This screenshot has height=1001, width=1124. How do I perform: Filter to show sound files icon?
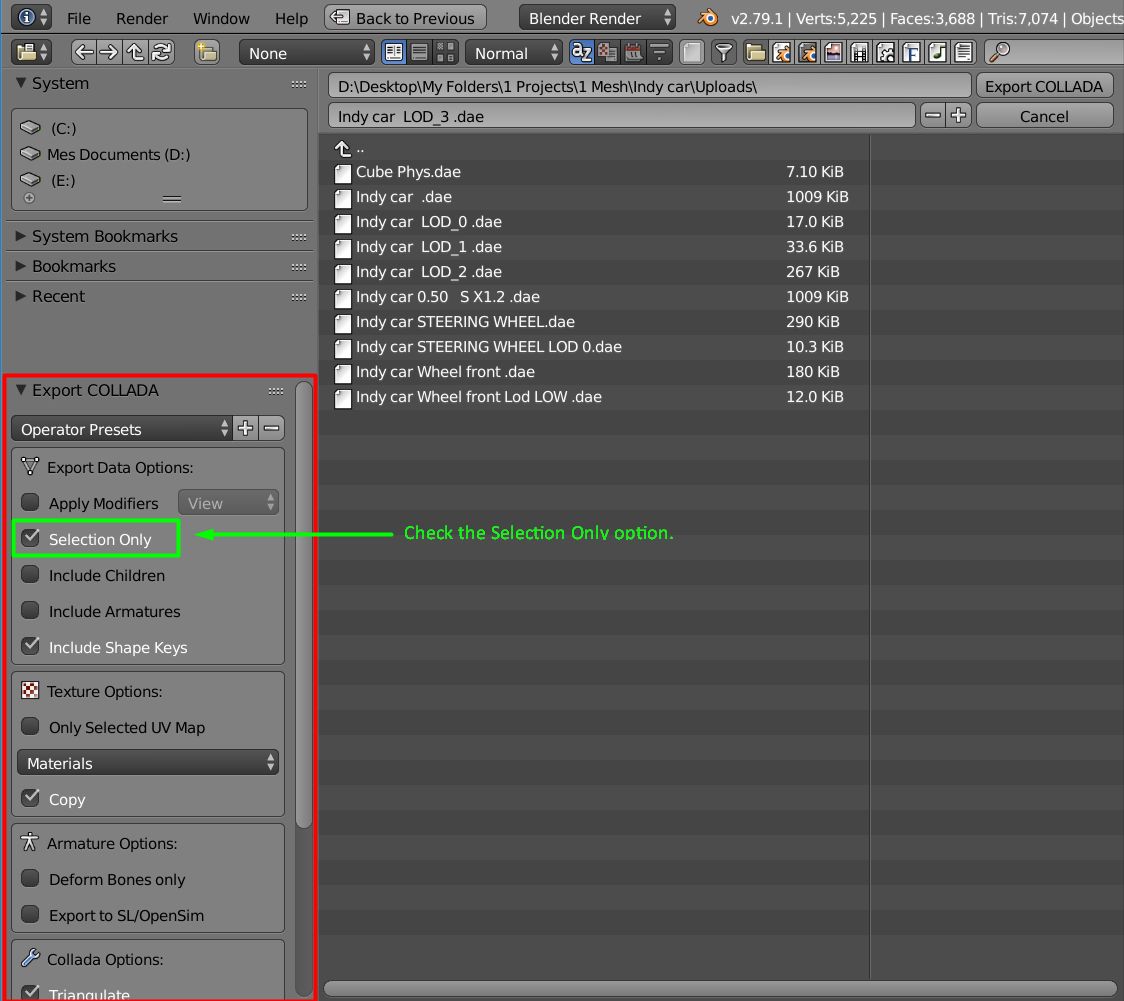point(937,52)
